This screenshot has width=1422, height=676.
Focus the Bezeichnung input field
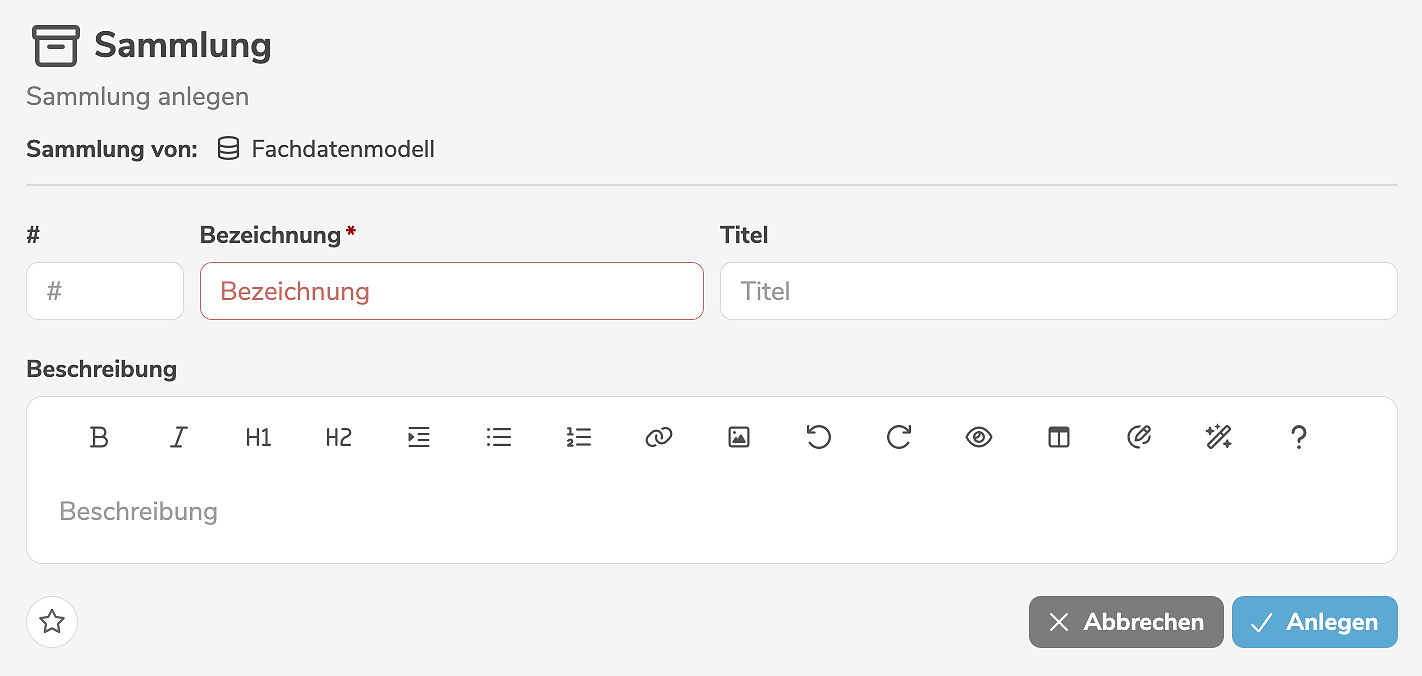[x=452, y=291]
